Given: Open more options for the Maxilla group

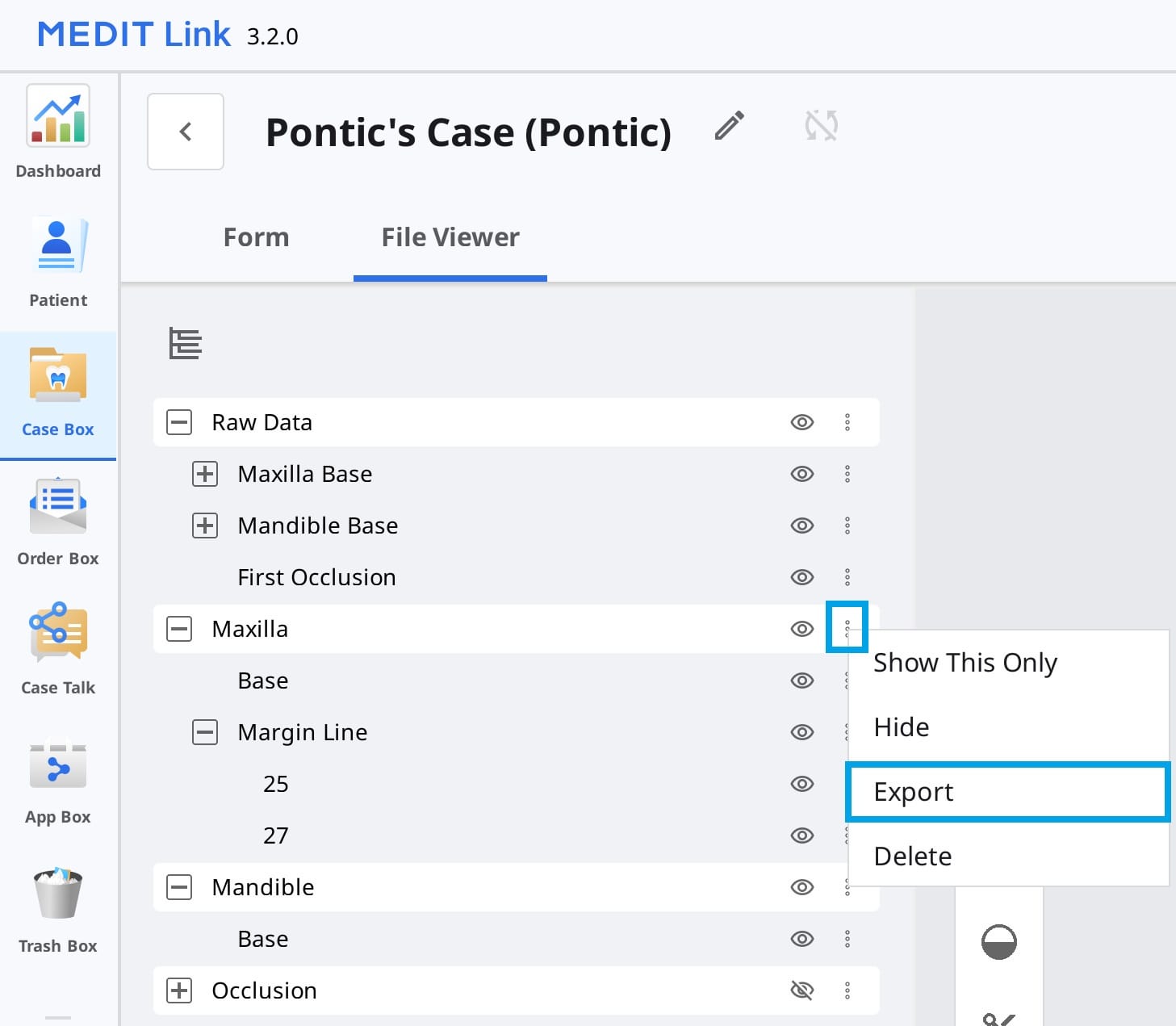Looking at the screenshot, I should (847, 627).
